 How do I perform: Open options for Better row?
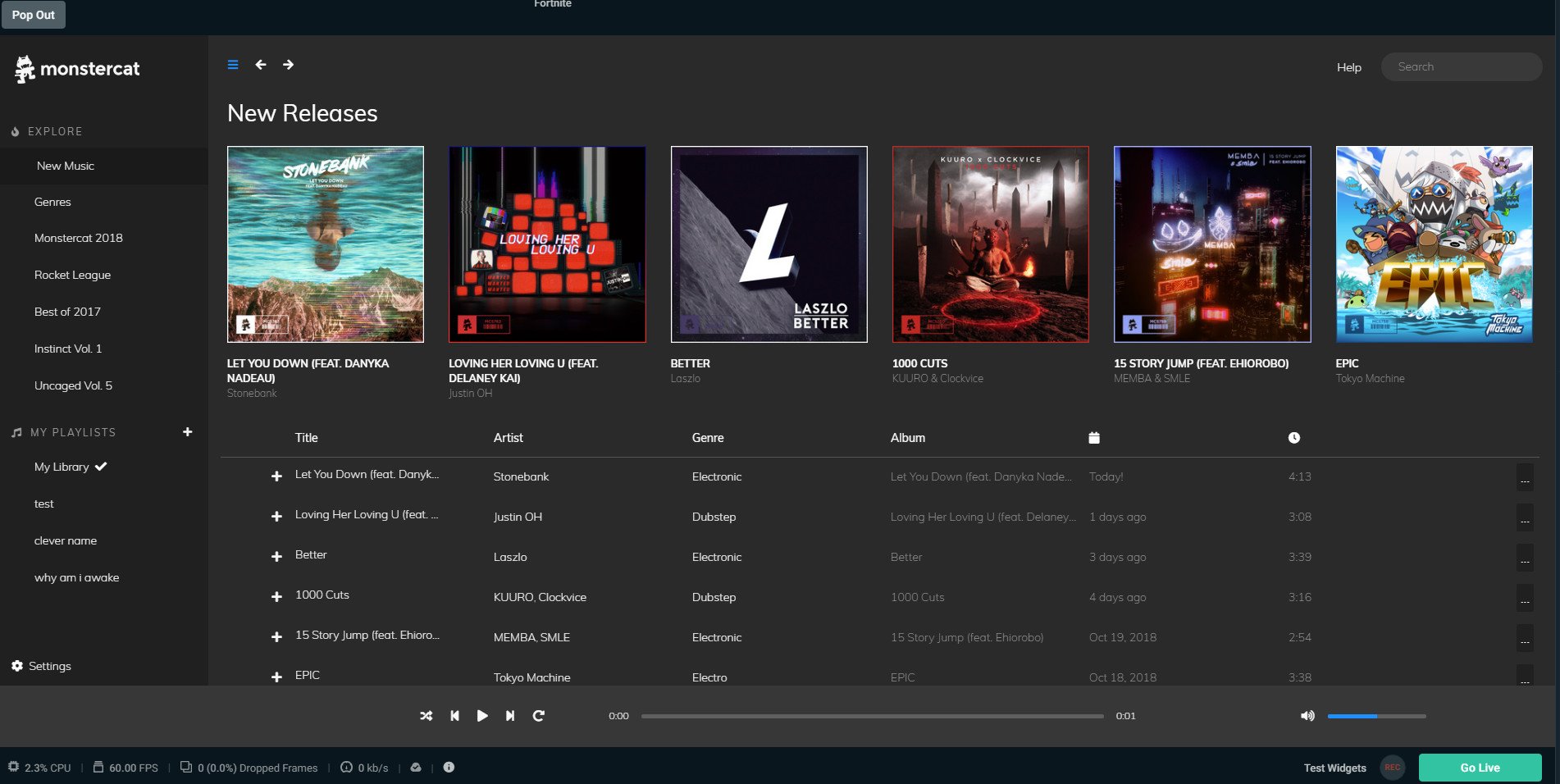tap(1525, 558)
